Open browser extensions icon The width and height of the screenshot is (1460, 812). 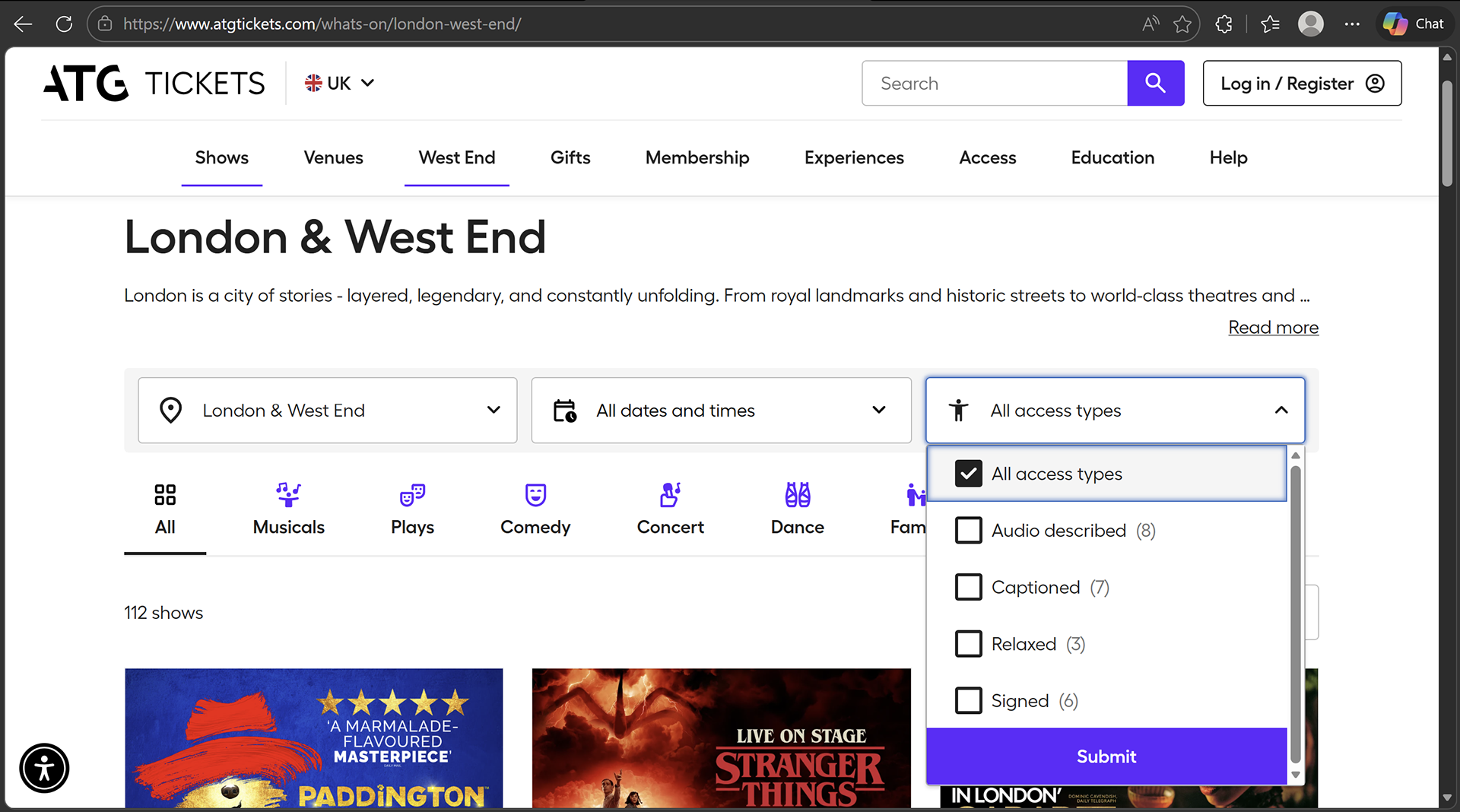[x=1224, y=24]
